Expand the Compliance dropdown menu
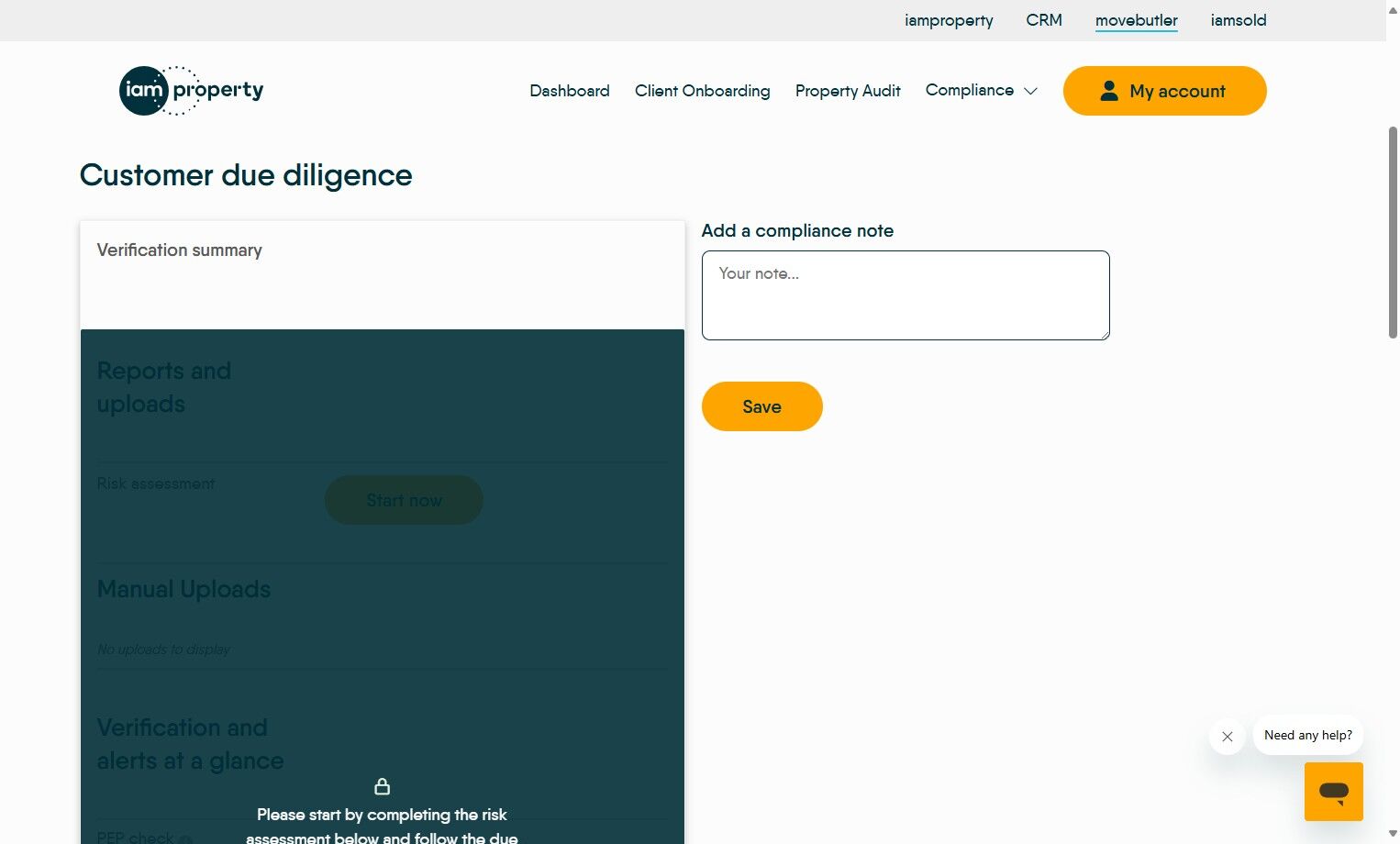Image resolution: width=1400 pixels, height=844 pixels. click(981, 90)
